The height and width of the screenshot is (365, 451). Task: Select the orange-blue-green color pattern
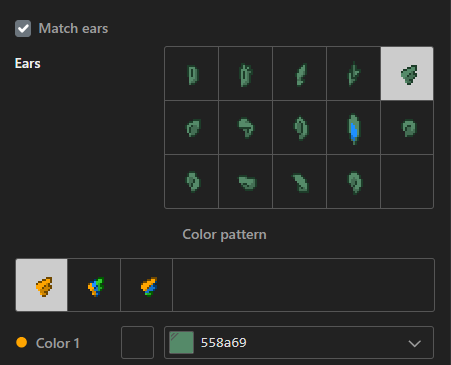click(94, 285)
